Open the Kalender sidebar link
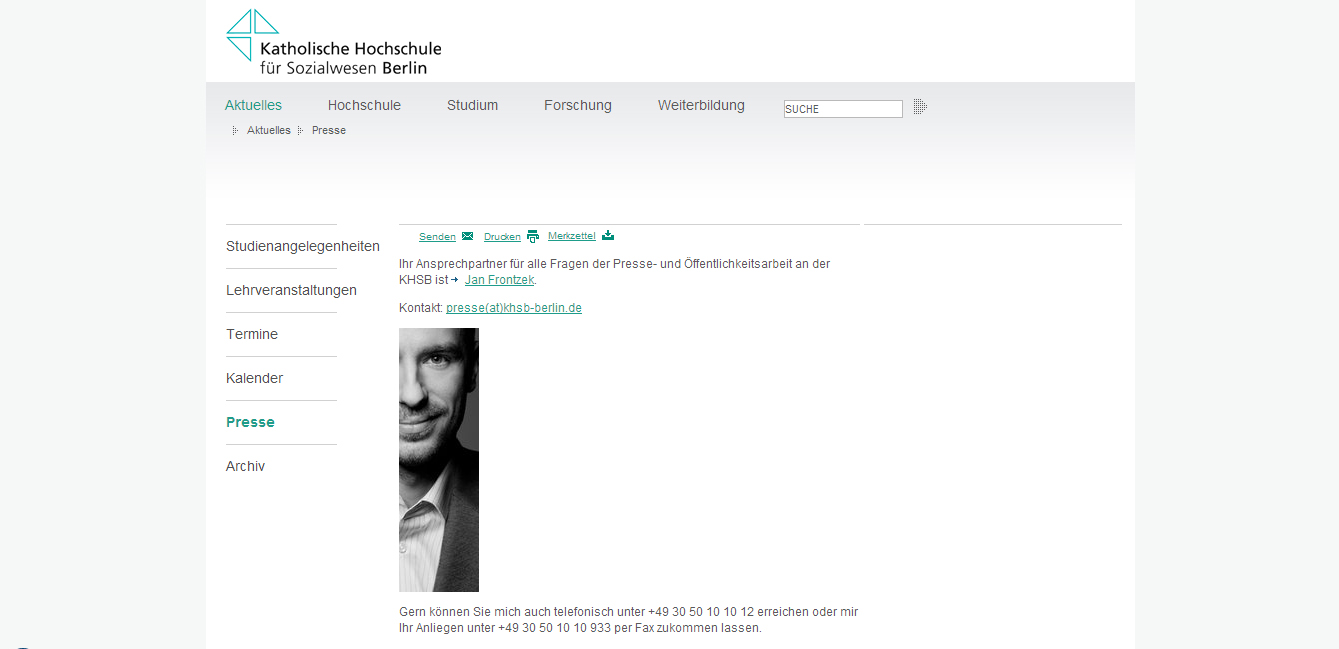 [x=254, y=378]
